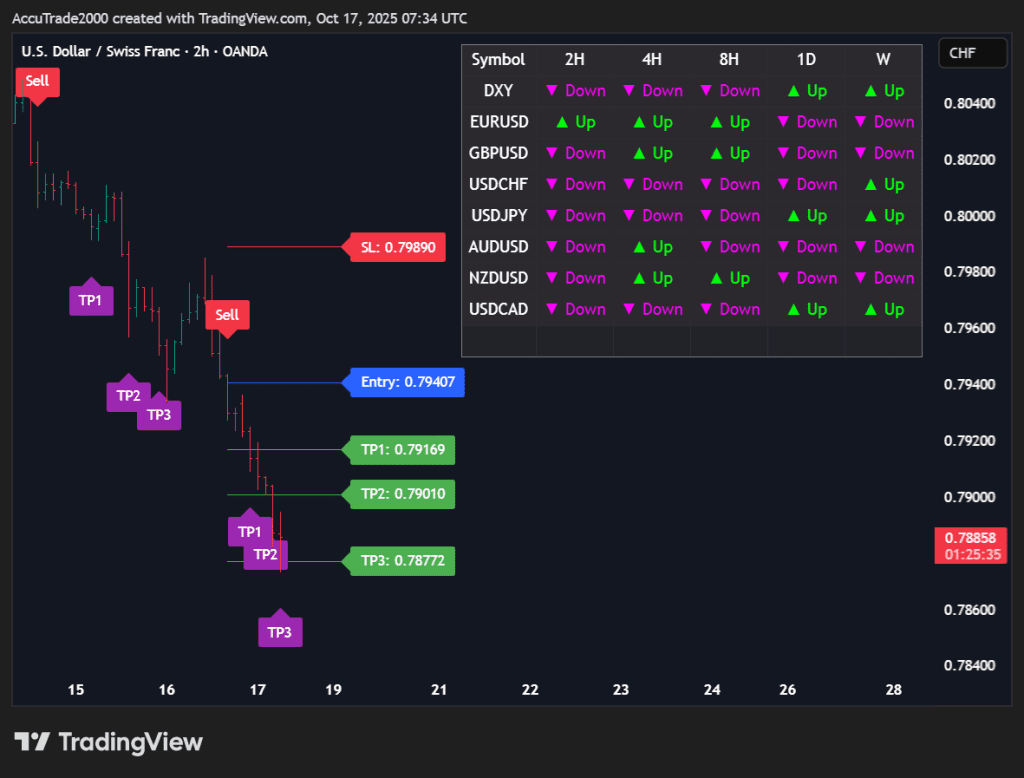Click date 17 on the time axis
The image size is (1024, 778).
257,690
